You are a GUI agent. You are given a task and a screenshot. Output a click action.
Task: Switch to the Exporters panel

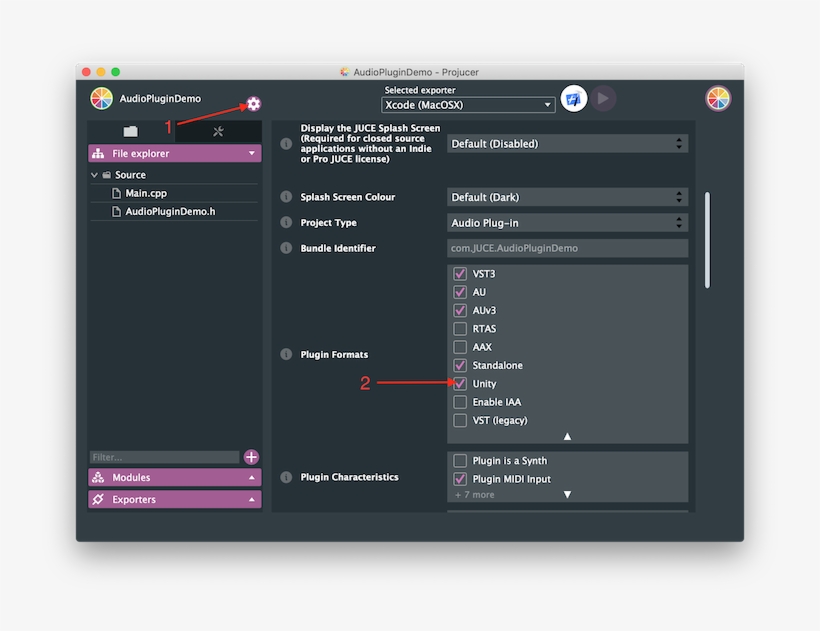(x=174, y=499)
